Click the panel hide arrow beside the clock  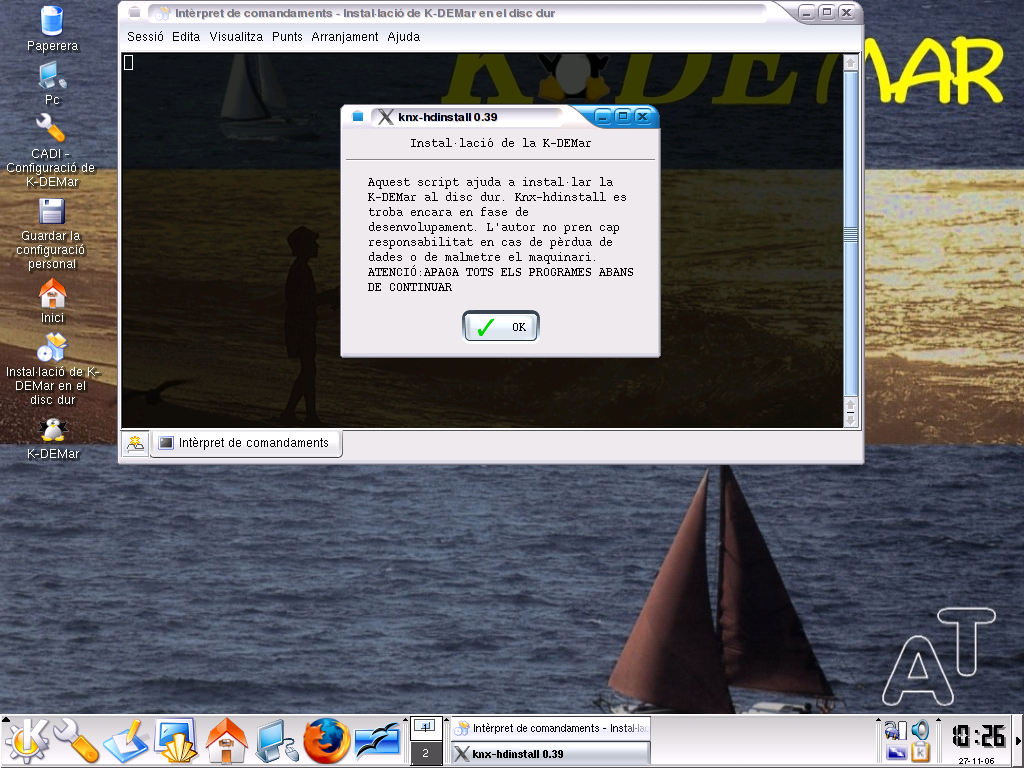coord(1018,741)
